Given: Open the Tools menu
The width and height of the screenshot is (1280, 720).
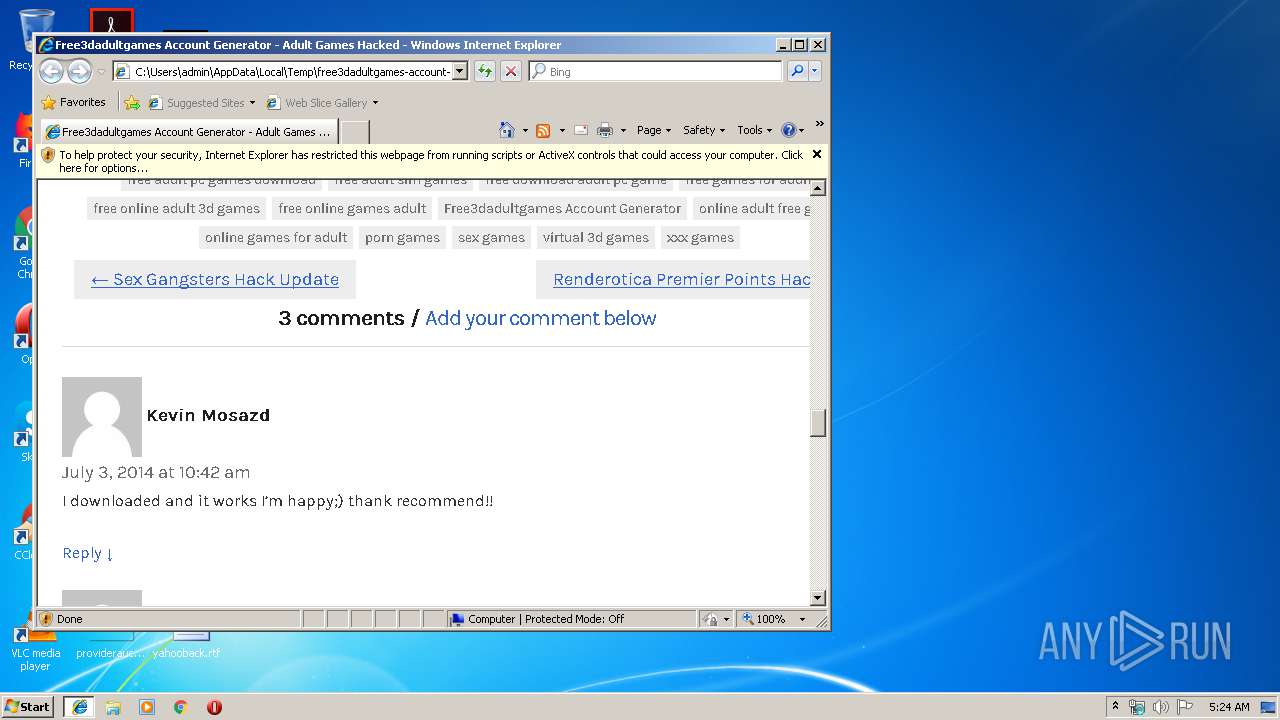Looking at the screenshot, I should point(755,130).
